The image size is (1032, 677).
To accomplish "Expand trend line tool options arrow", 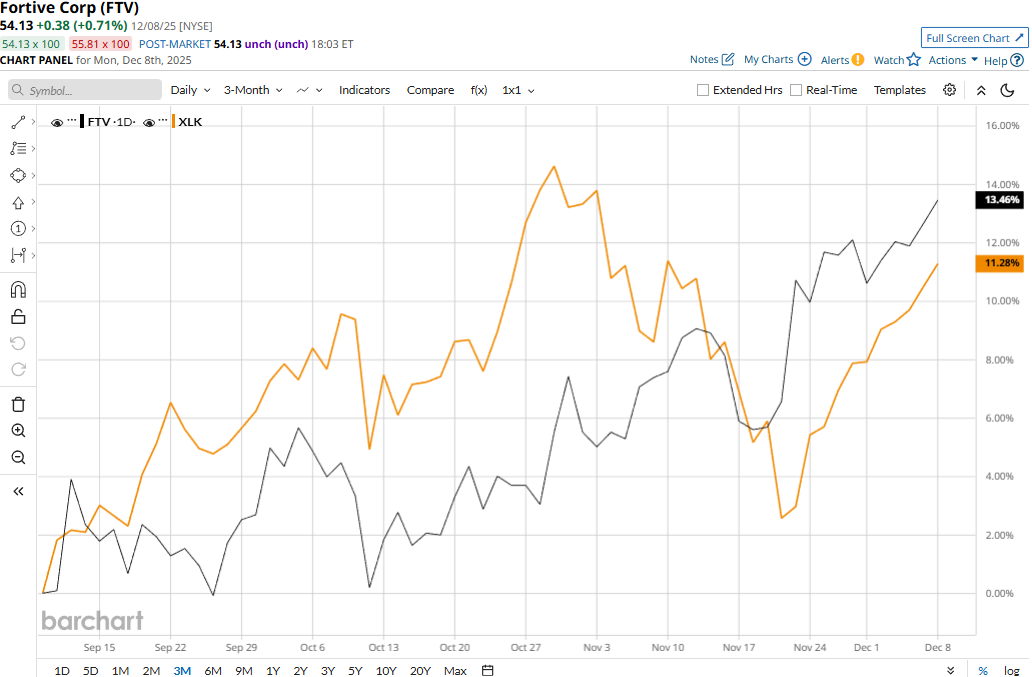I will pyautogui.click(x=33, y=122).
